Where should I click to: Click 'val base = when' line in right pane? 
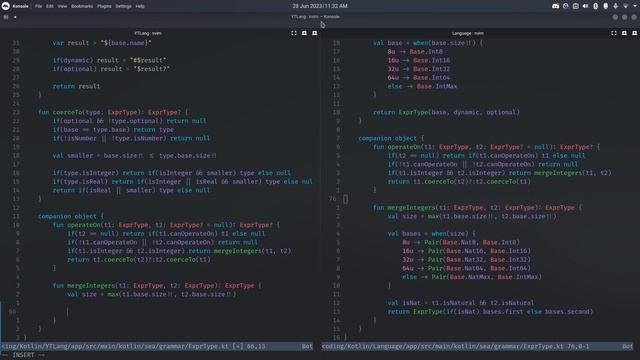427,43
